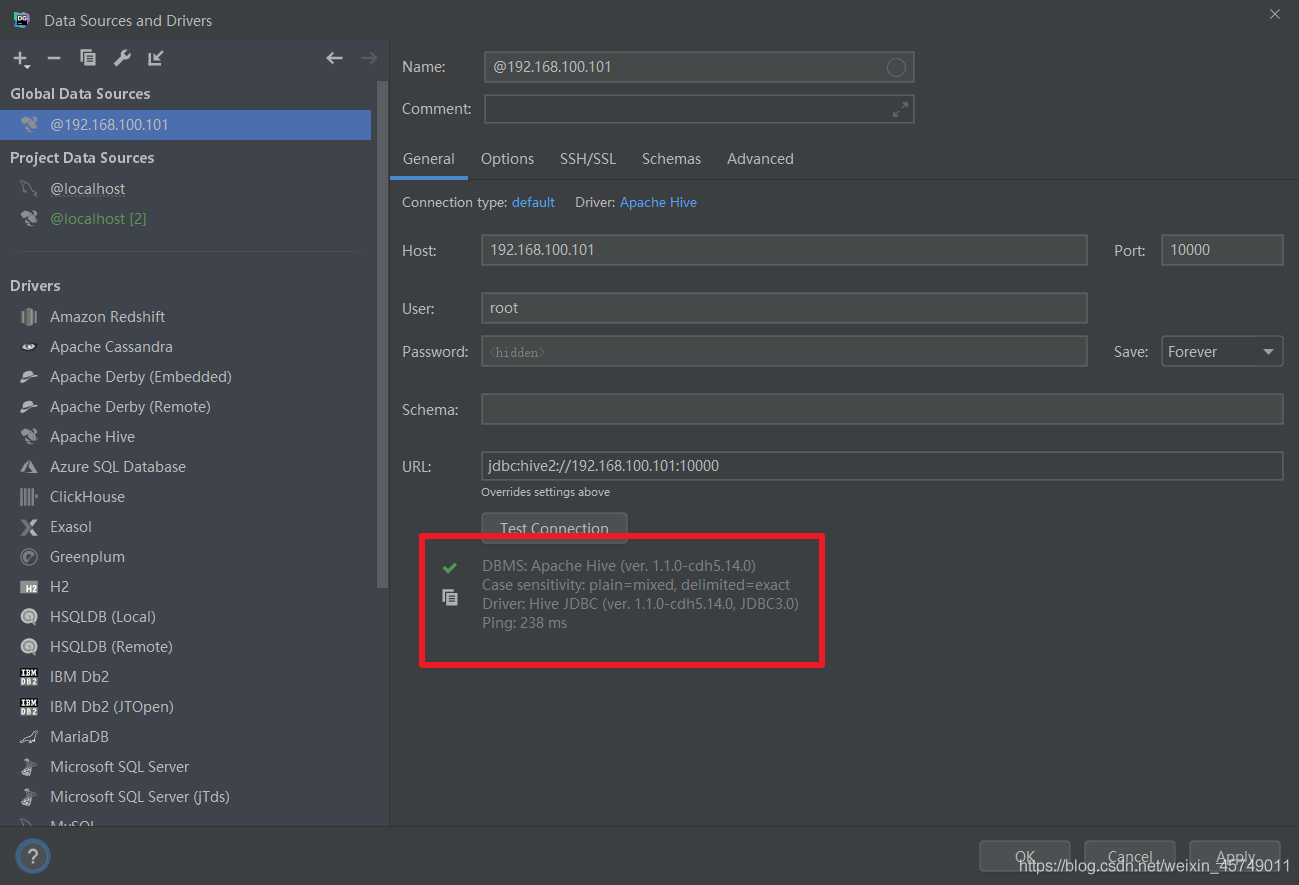Expand the Comment field with the arrows icon
This screenshot has height=885, width=1299.
pos(900,109)
